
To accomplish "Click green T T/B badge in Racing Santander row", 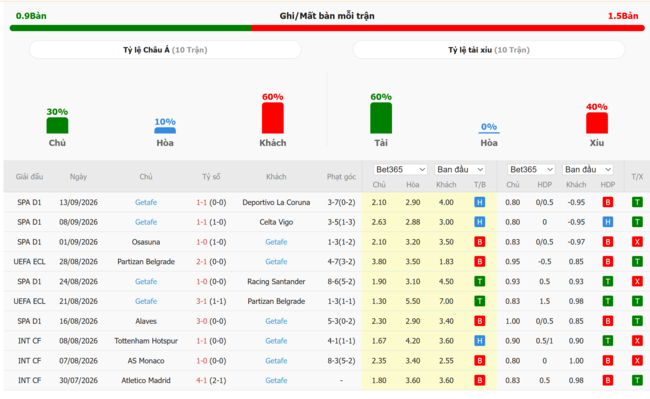I will tap(480, 281).
